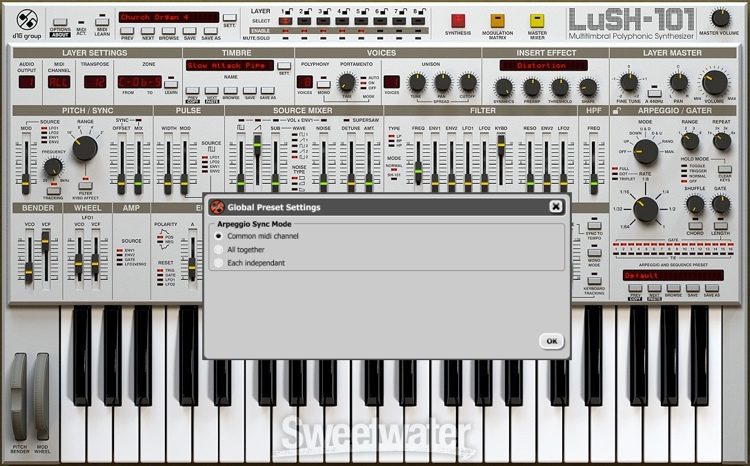Select layer 2 with its select button
The image size is (750, 466).
[x=304, y=21]
